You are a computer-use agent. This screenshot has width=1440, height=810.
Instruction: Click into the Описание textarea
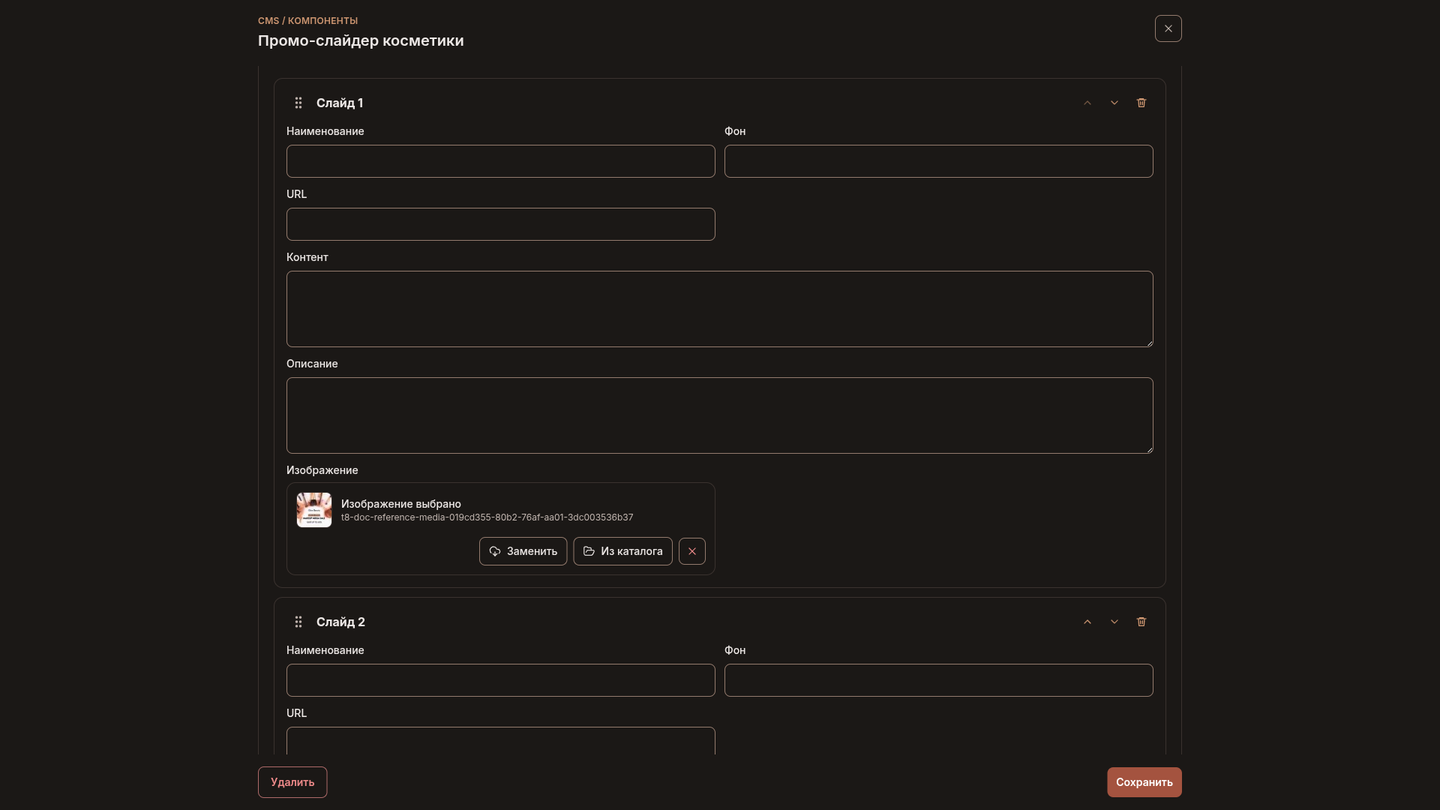pyautogui.click(x=720, y=415)
